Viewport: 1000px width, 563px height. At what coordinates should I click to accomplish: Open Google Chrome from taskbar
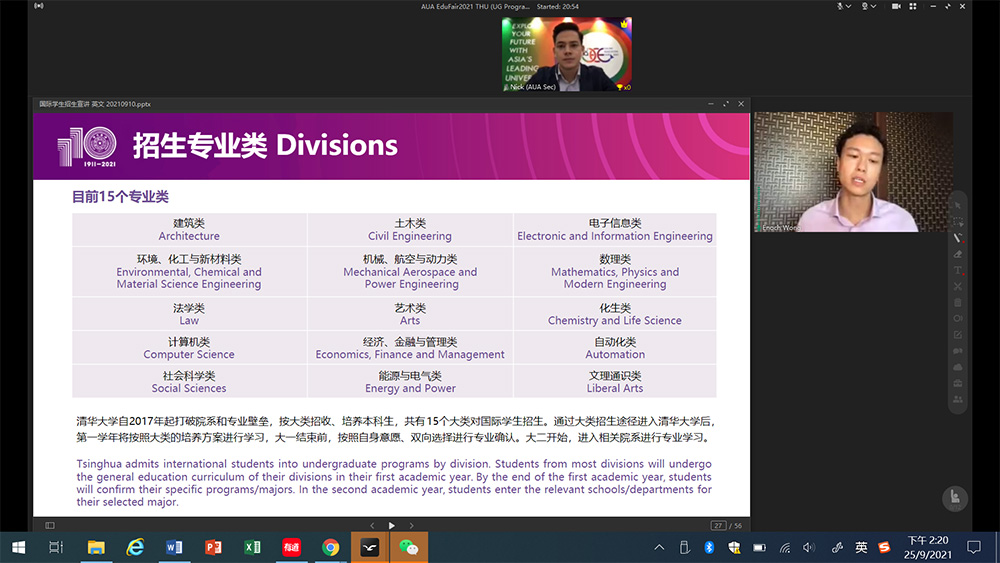[330, 547]
